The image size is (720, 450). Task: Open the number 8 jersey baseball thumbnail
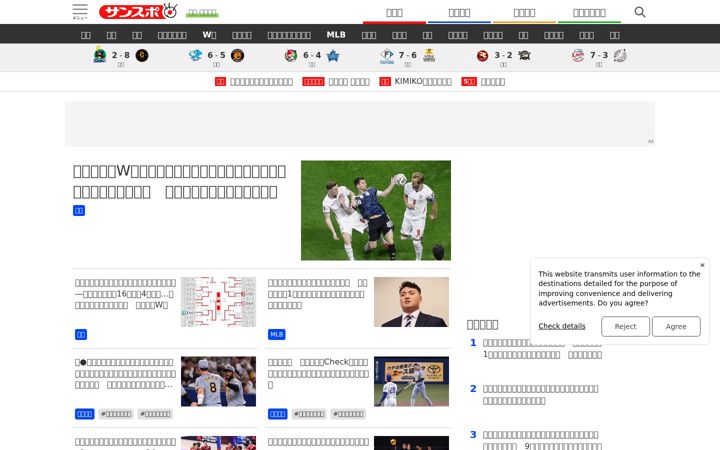pos(218,381)
